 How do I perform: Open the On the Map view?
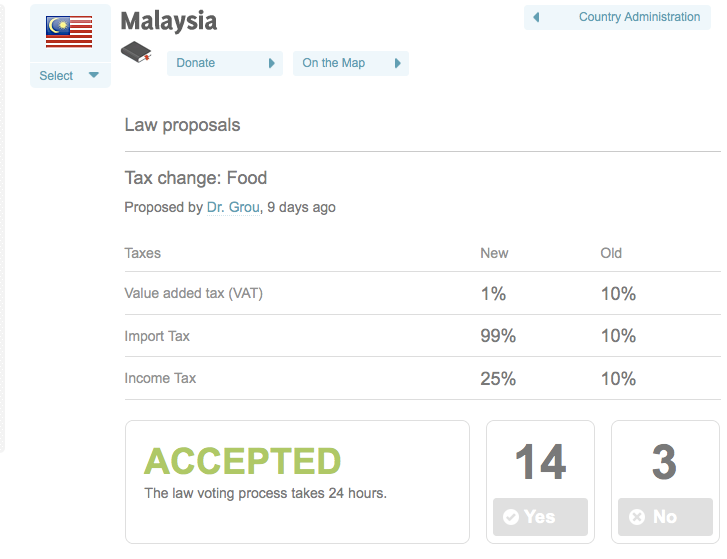334,63
